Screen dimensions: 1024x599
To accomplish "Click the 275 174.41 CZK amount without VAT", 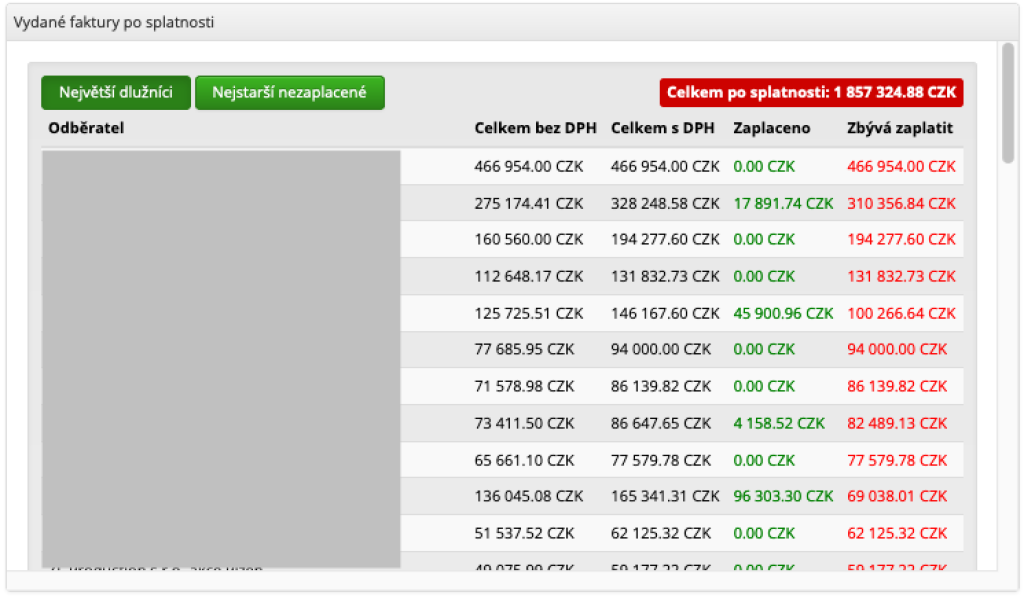I will click(x=528, y=203).
